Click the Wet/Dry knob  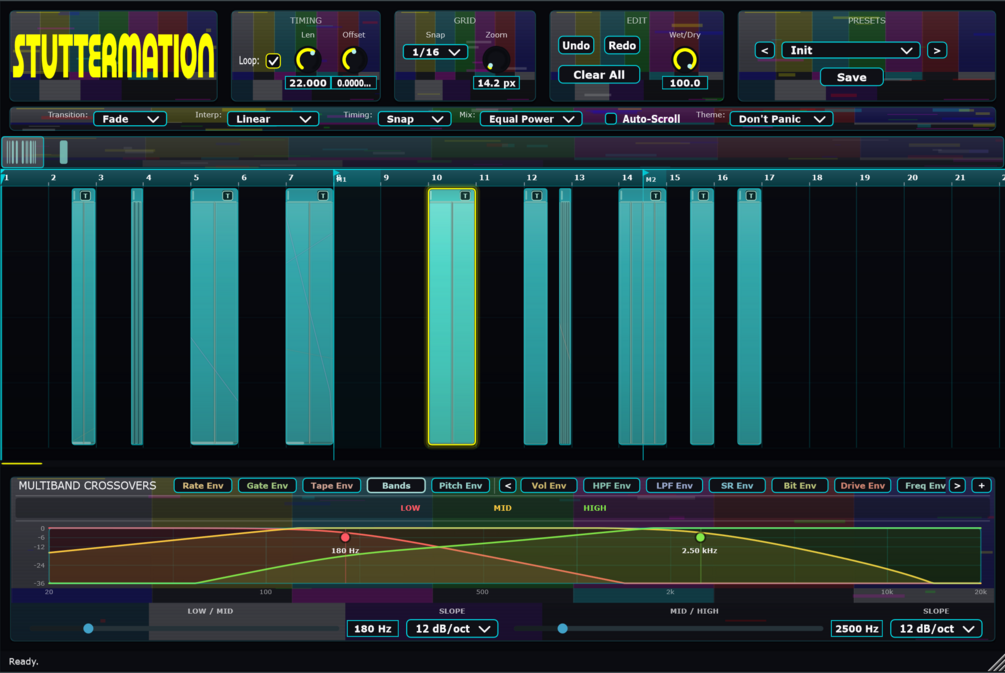point(685,60)
